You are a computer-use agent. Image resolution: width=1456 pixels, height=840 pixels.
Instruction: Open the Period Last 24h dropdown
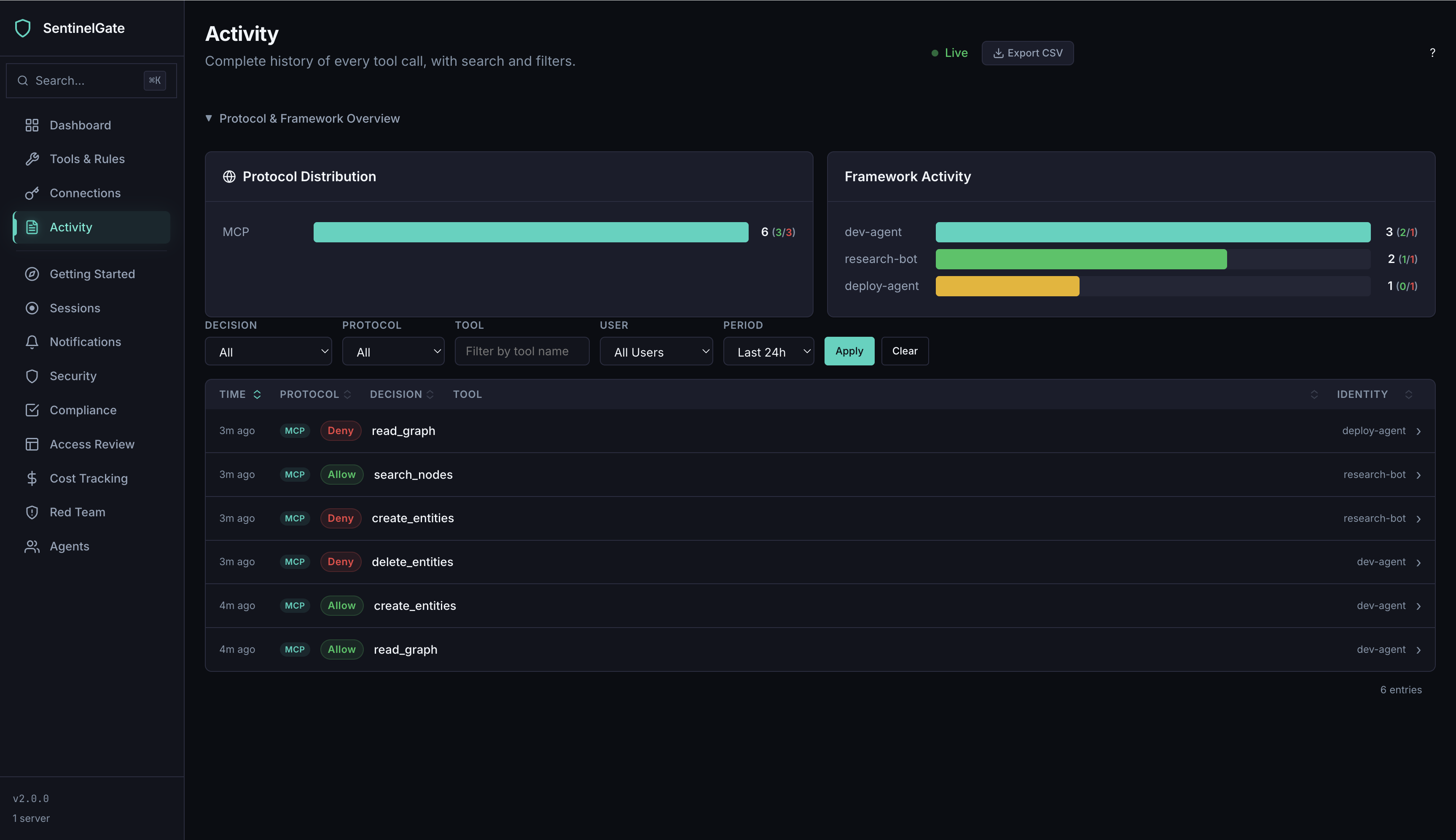tap(768, 352)
